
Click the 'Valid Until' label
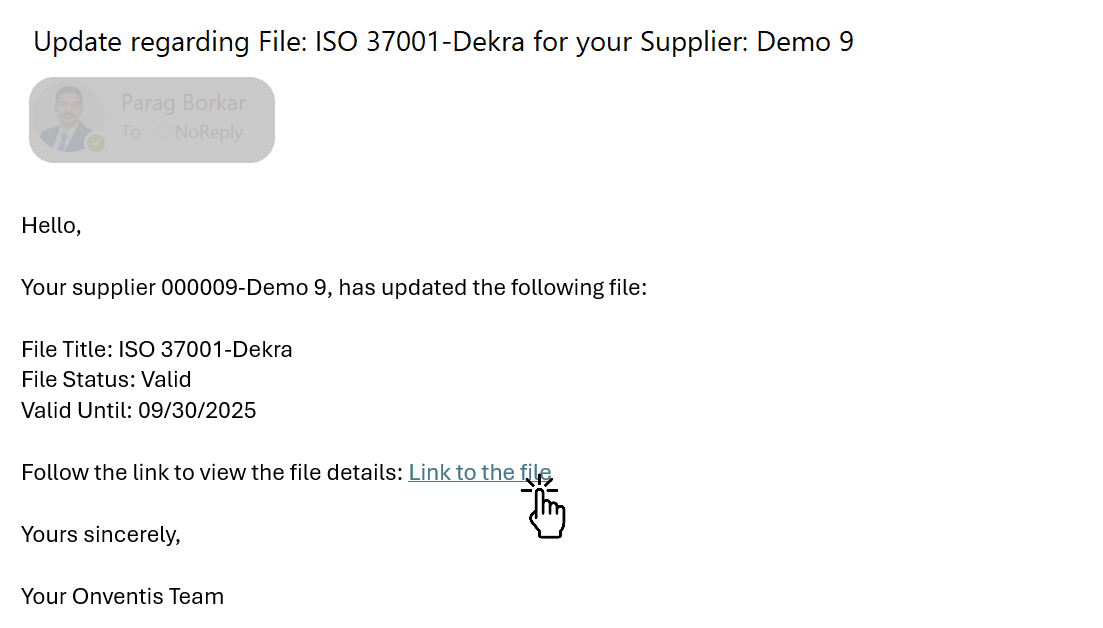tap(73, 411)
